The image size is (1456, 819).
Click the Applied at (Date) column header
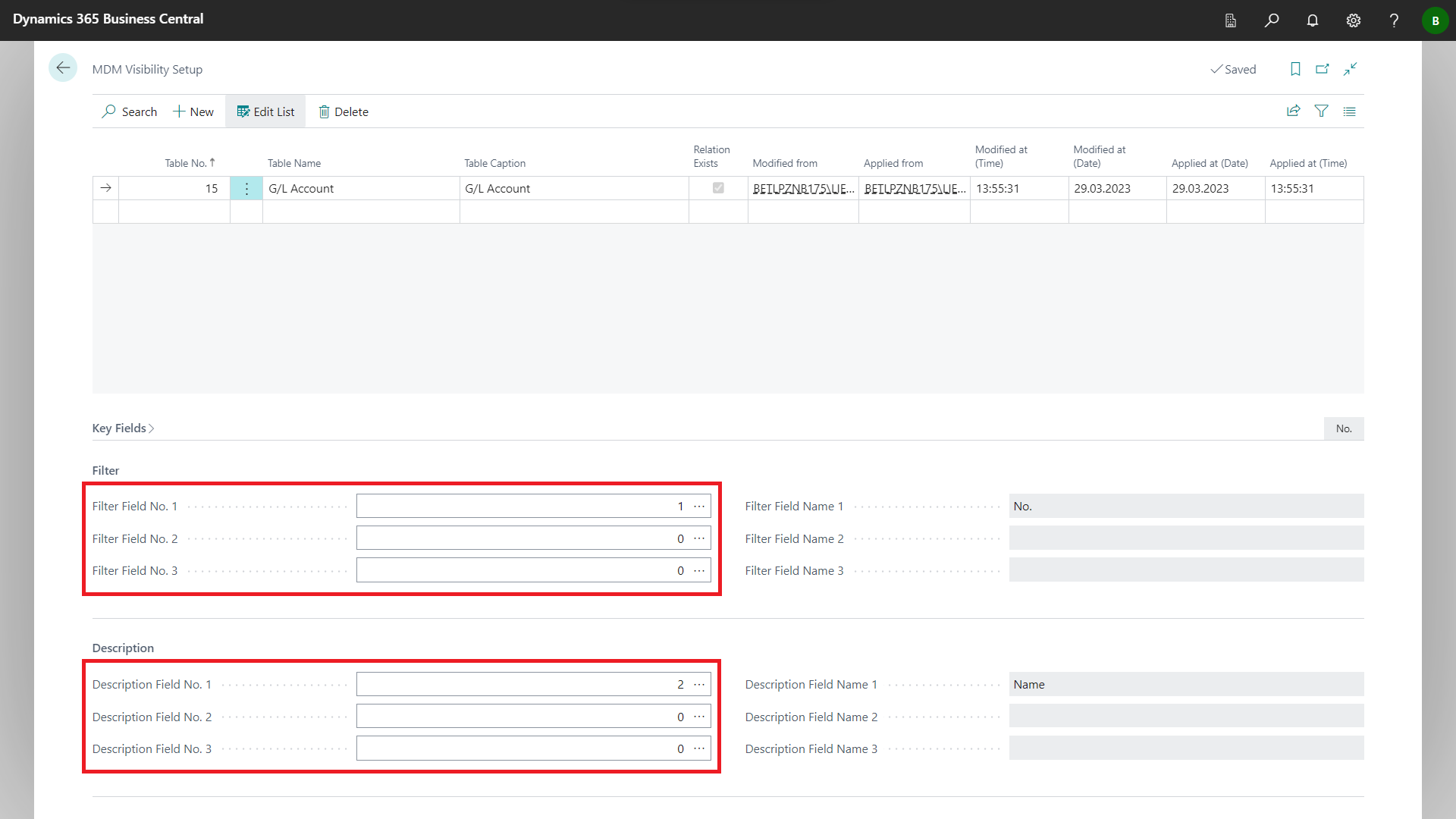1210,163
